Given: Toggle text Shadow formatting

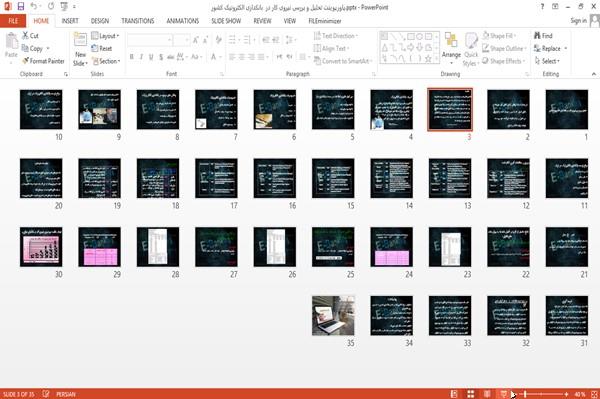Looking at the screenshot, I should pyautogui.click(x=161, y=57).
